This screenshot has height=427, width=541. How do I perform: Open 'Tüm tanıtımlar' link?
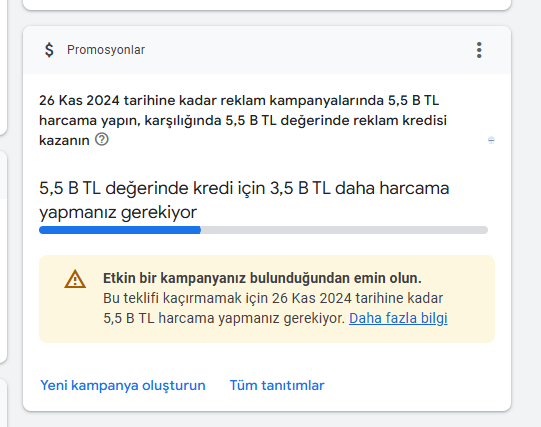(x=277, y=385)
